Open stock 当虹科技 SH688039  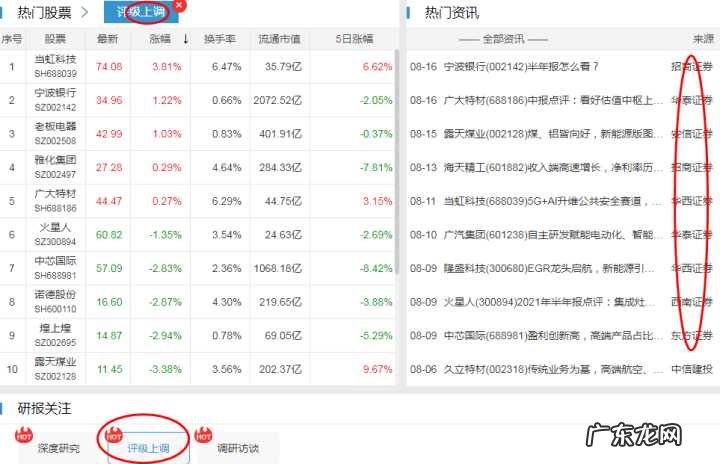56,66
